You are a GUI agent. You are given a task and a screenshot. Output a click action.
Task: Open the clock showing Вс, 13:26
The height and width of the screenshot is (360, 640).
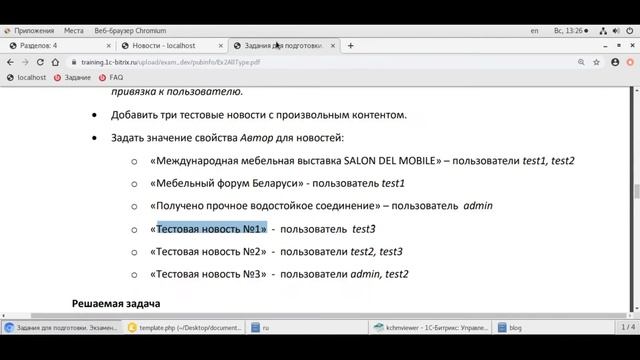(x=571, y=31)
